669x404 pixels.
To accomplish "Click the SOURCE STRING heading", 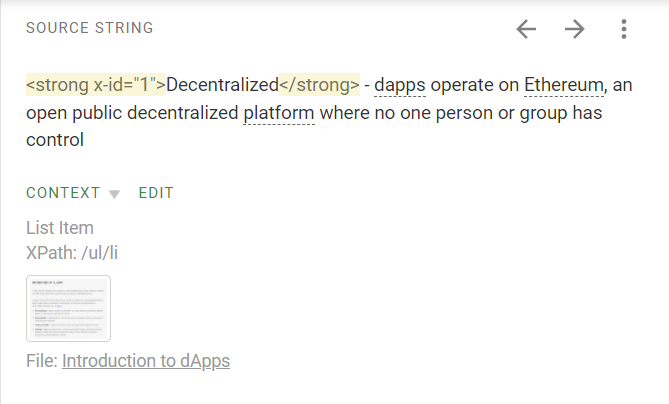I will coord(90,28).
